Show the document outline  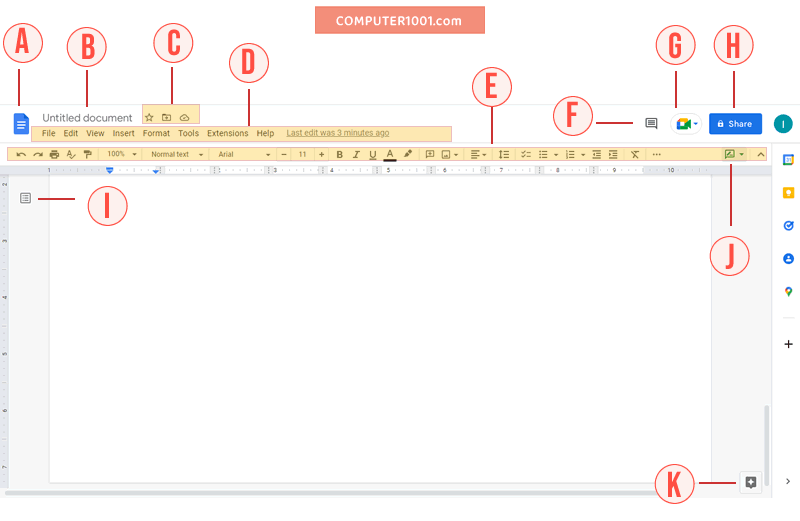click(x=26, y=198)
